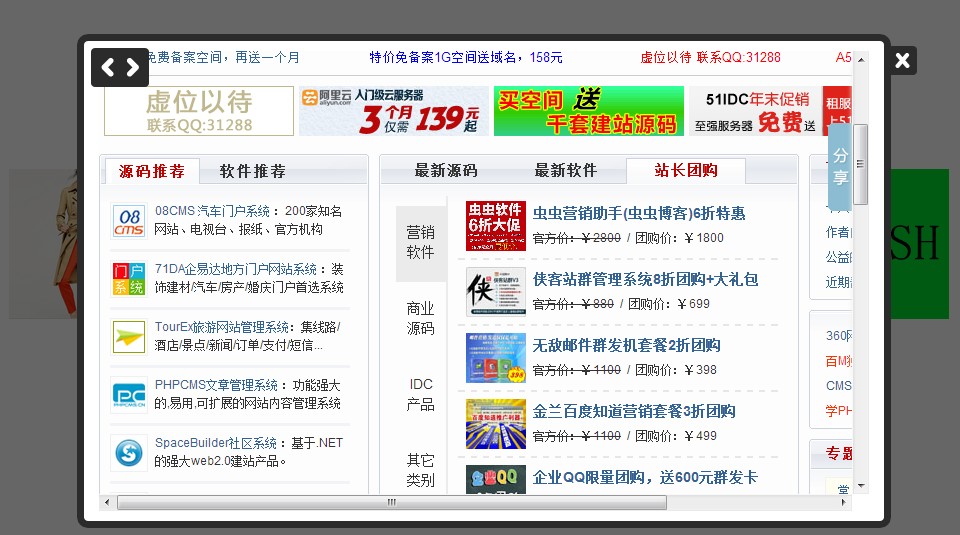This screenshot has height=535, width=960.
Task: Open TourEx旅游网站管理系统 link
Action: pyautogui.click(x=222, y=327)
